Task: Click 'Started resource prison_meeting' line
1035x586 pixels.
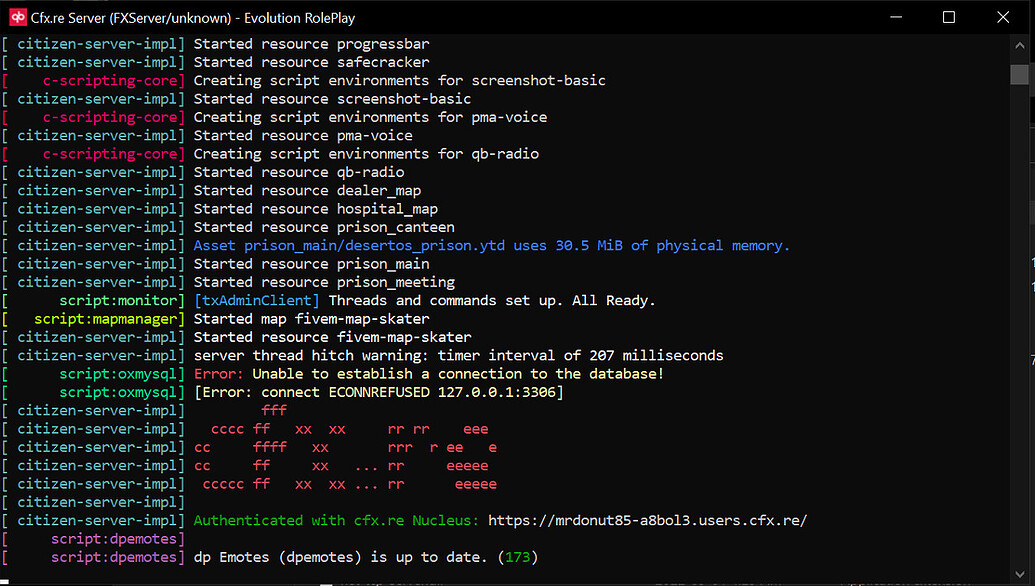Action: pyautogui.click(x=324, y=282)
